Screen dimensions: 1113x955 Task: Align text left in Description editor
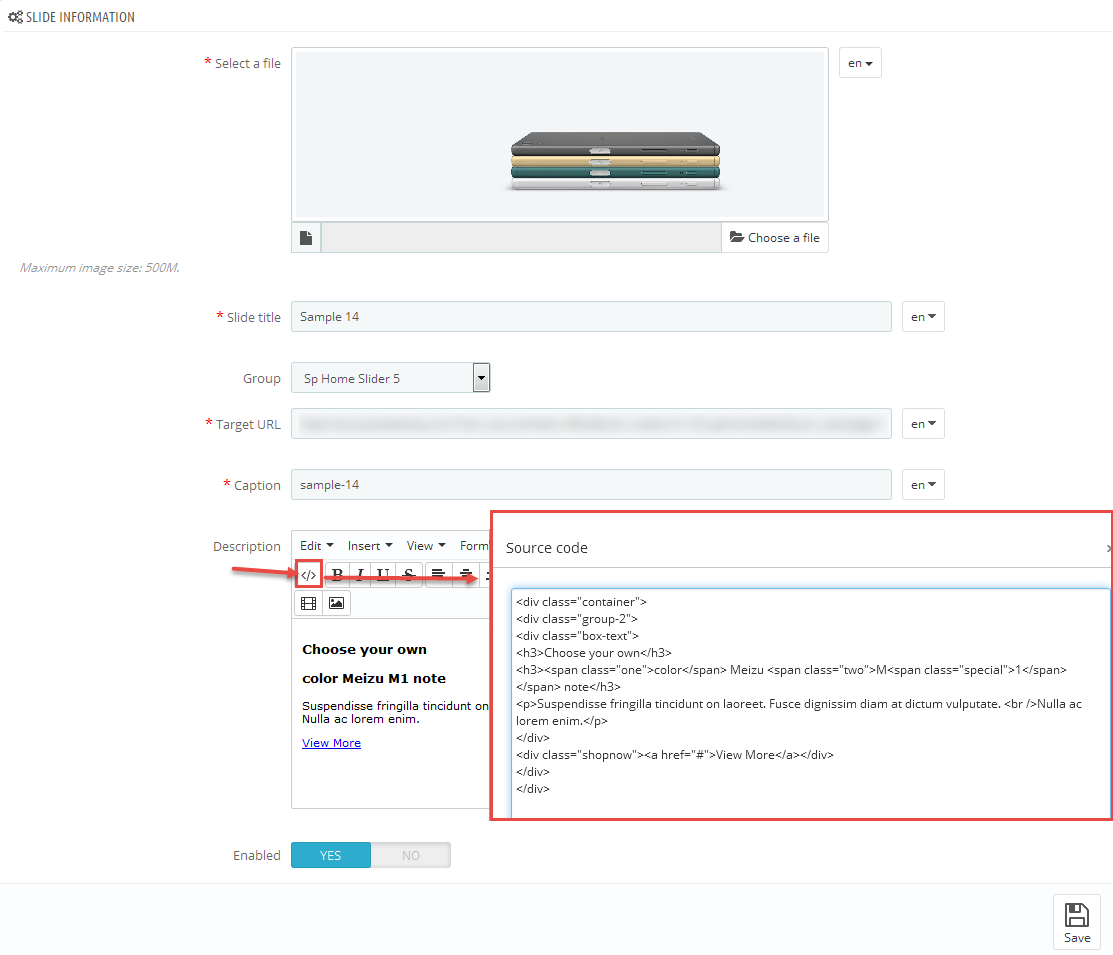439,575
